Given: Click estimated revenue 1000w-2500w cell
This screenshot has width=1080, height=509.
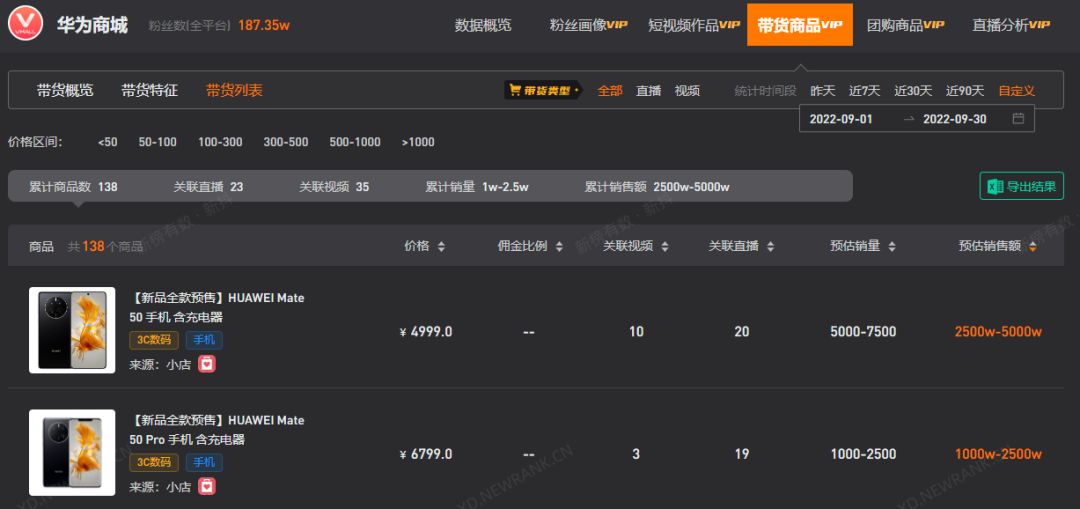Looking at the screenshot, I should (x=998, y=455).
